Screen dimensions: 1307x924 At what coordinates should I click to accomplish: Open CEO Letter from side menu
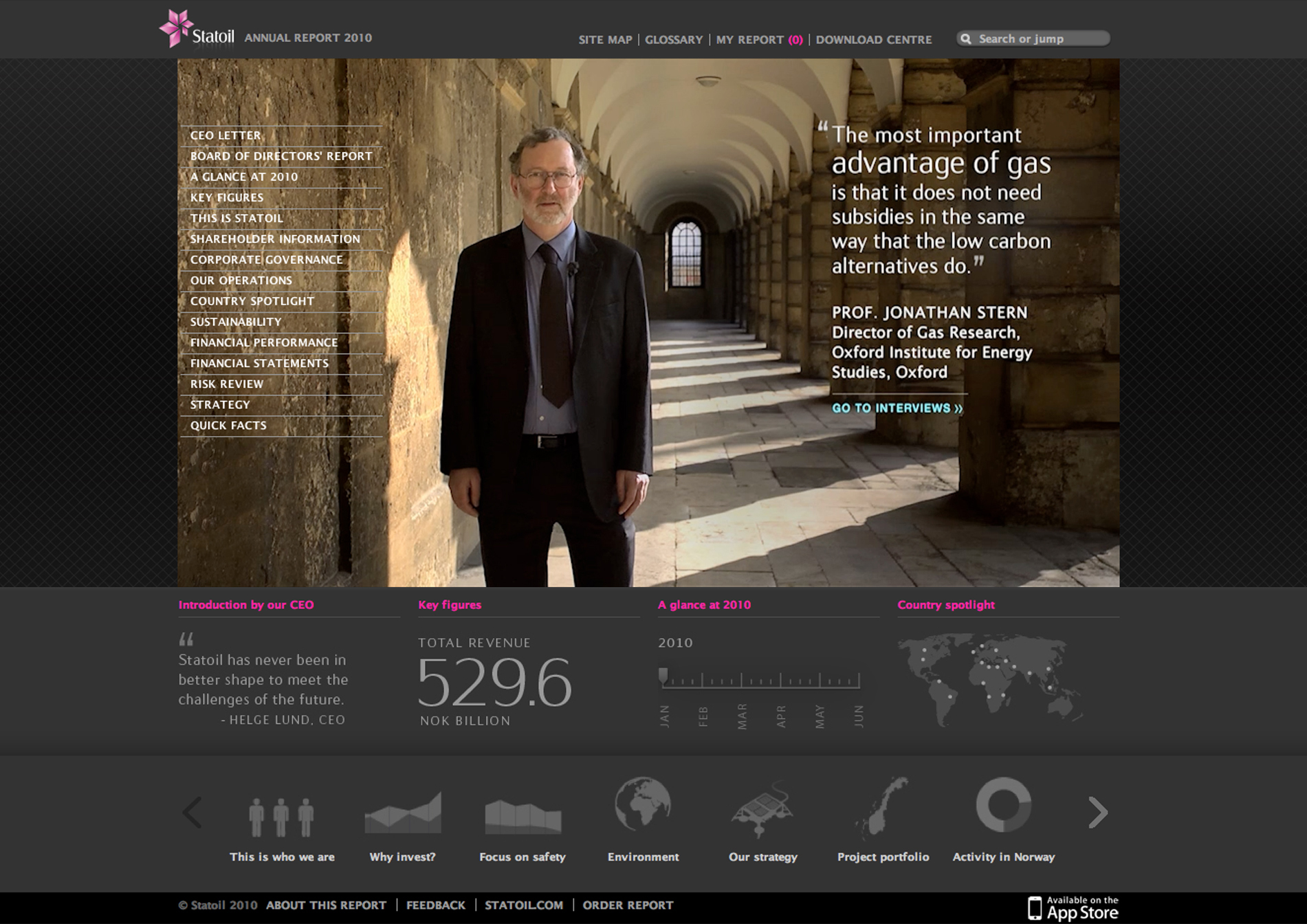click(226, 135)
